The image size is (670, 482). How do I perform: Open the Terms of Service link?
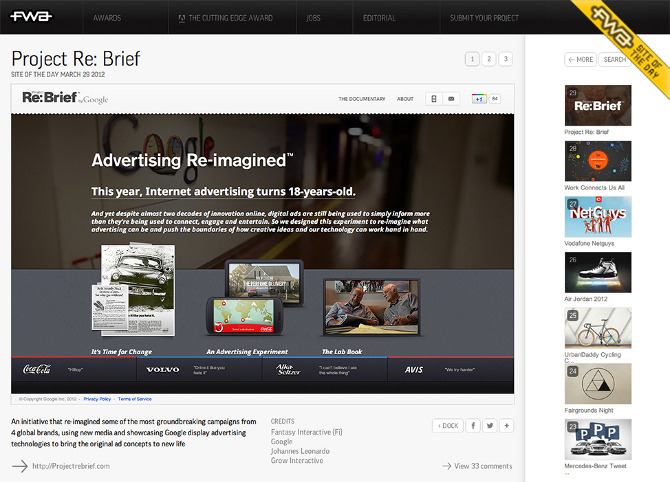(135, 399)
